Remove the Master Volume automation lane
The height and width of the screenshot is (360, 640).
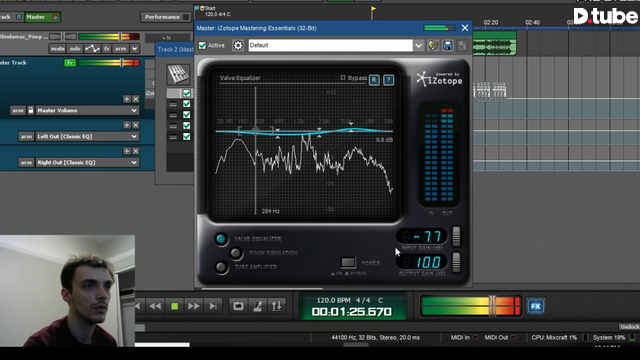coord(136,99)
